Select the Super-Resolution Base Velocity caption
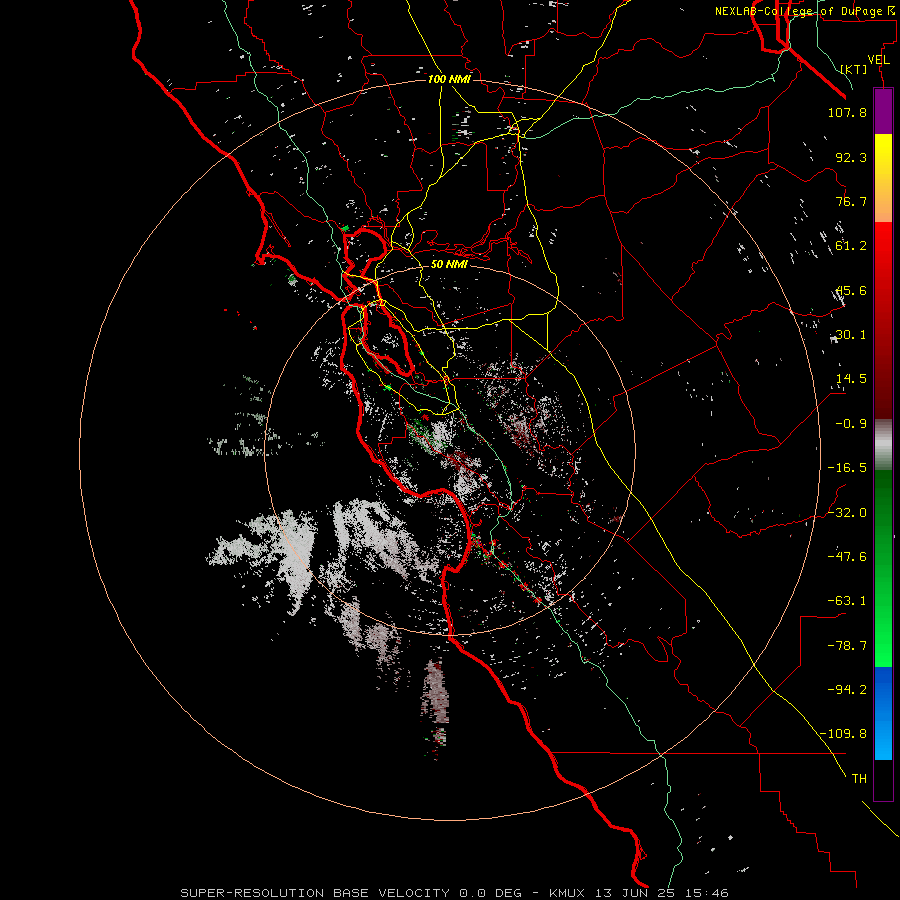The width and height of the screenshot is (900, 900). [454, 893]
